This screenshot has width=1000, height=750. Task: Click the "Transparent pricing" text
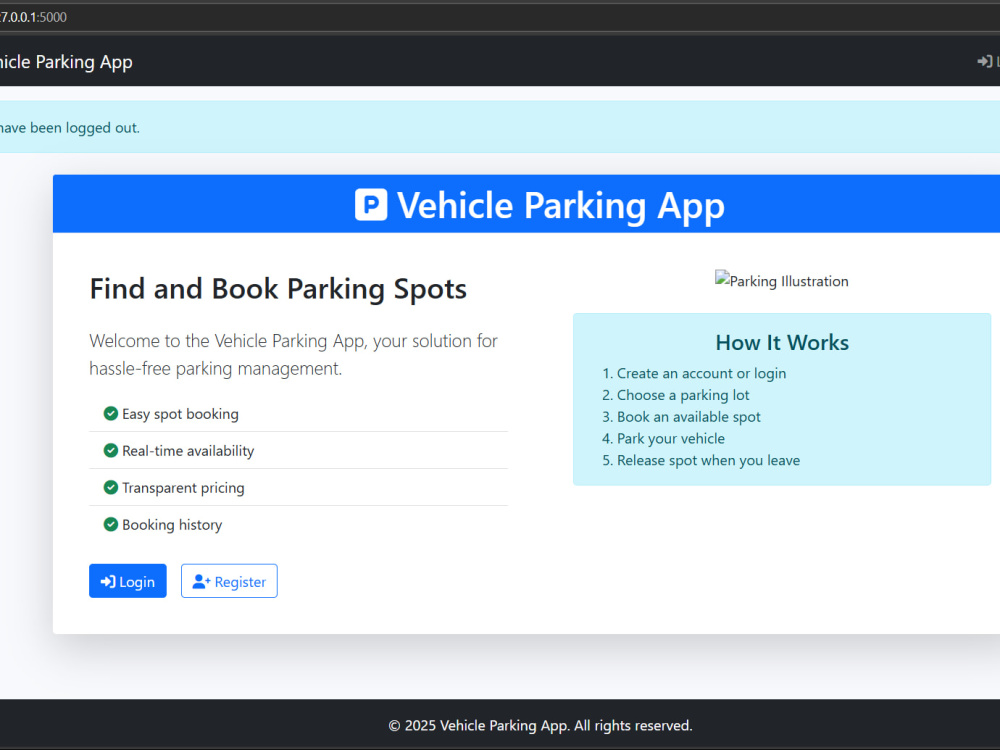point(183,488)
